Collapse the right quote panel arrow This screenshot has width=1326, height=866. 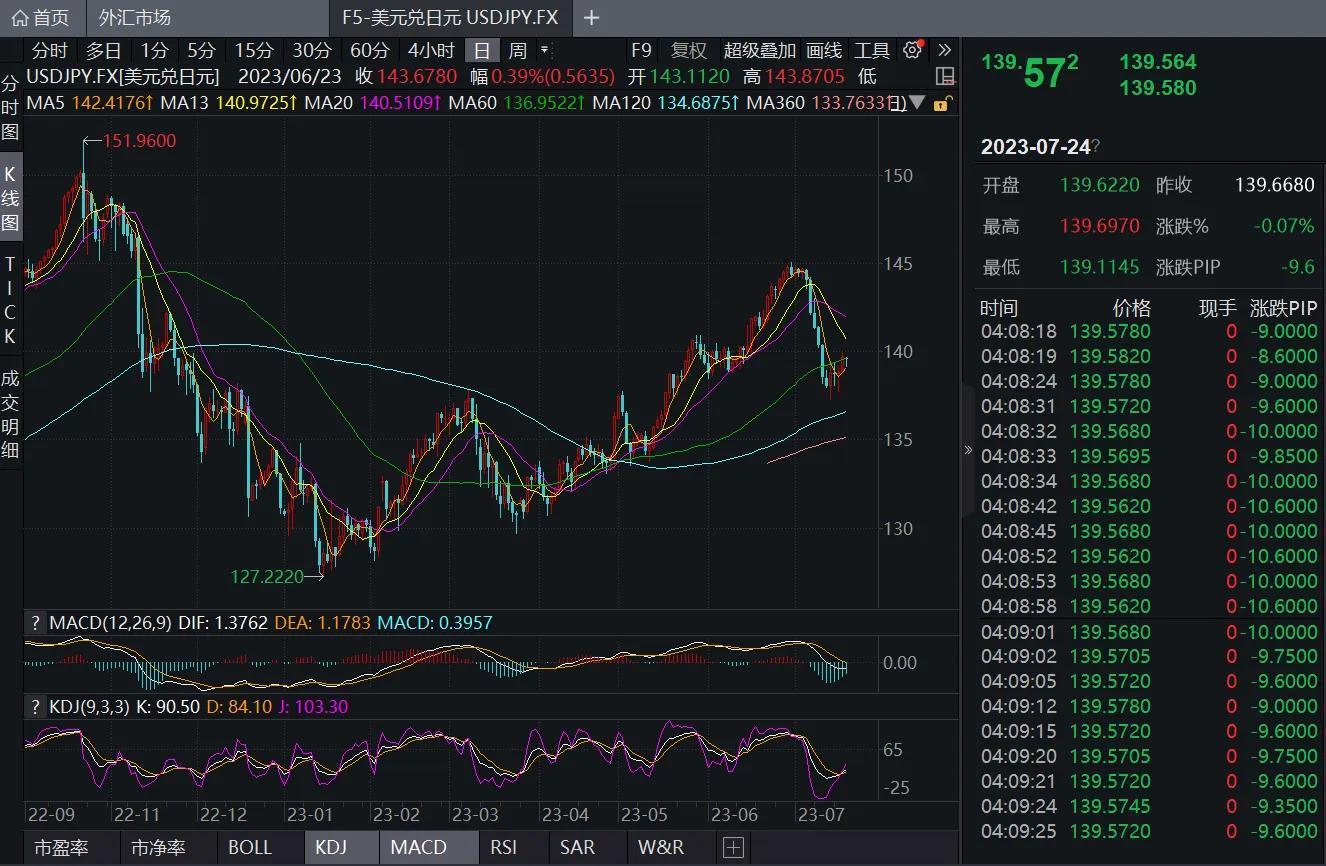(968, 450)
